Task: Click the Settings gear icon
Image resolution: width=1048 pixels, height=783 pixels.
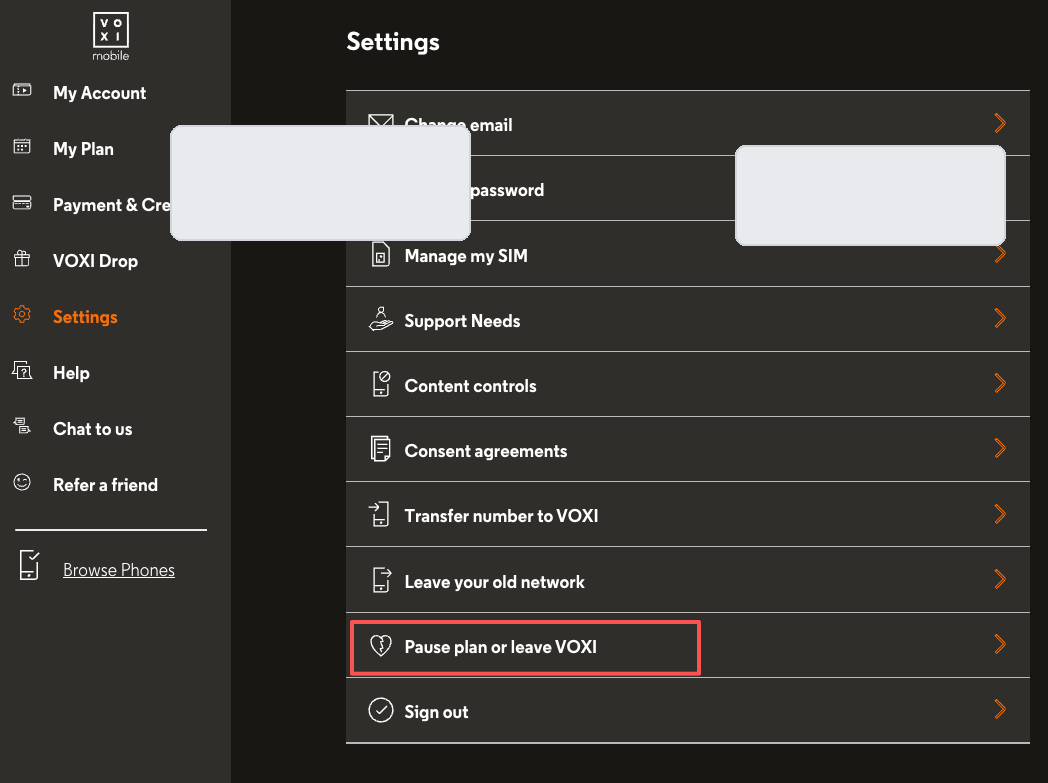Action: point(22,315)
